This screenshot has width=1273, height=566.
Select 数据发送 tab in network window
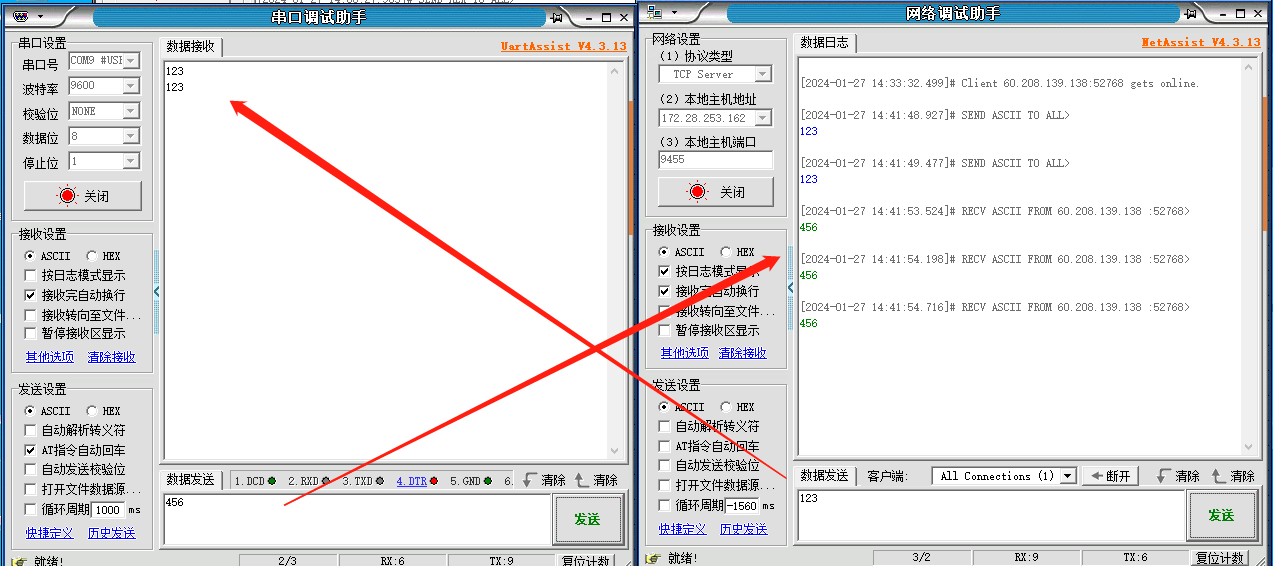coord(825,475)
